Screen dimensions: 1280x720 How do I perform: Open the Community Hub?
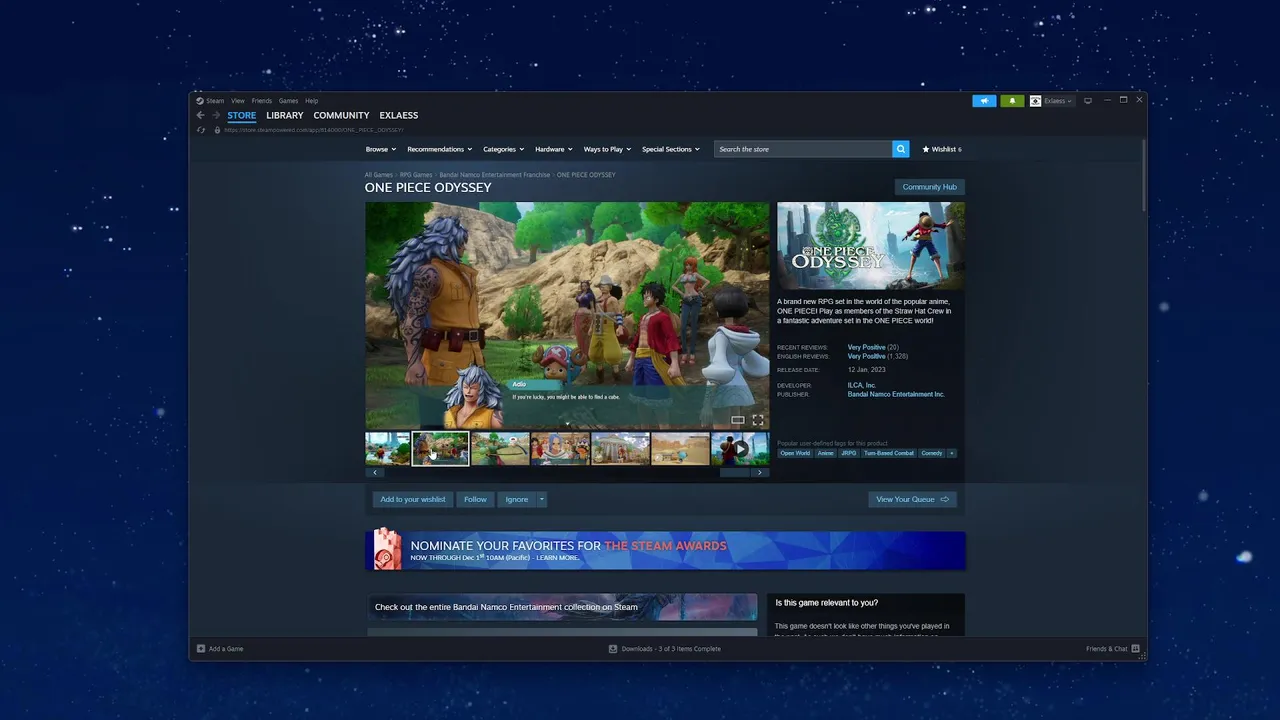930,187
